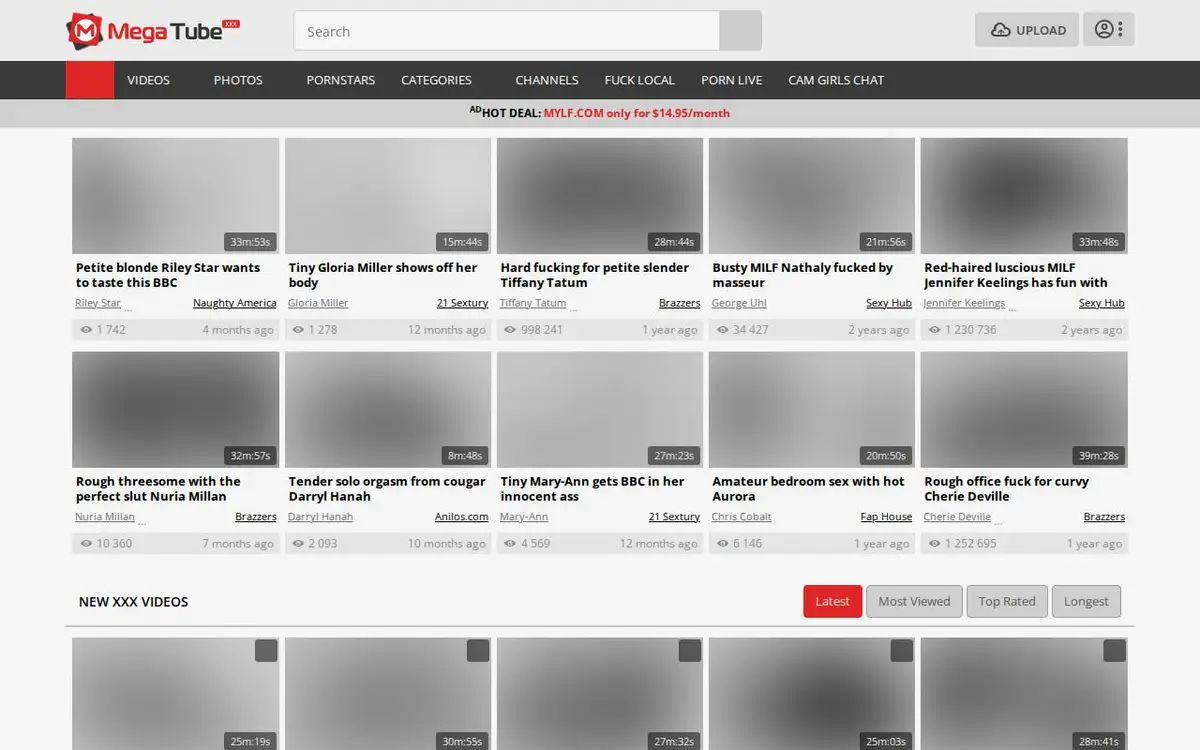This screenshot has height=750, width=1200.
Task: Open the VIDEOS menu item
Action: [x=148, y=80]
